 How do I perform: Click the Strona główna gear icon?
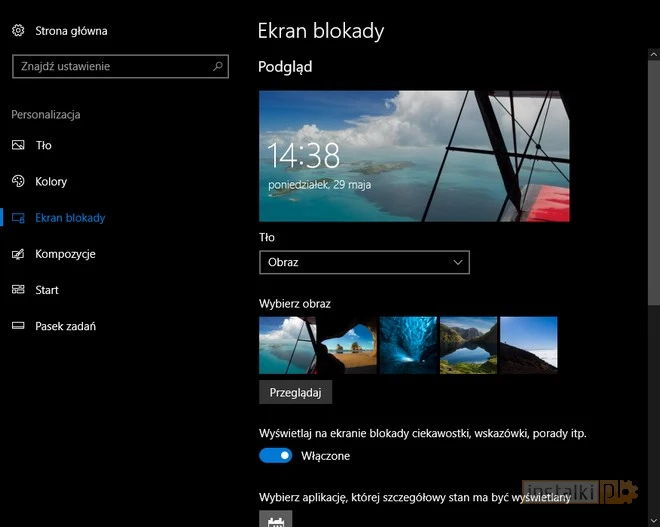tap(18, 31)
